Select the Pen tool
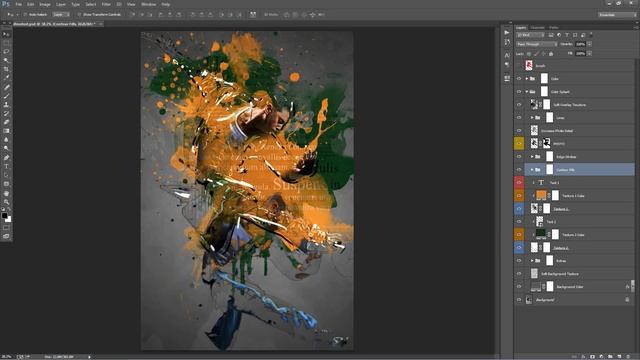Screen dimensions: 640x360 [6, 158]
